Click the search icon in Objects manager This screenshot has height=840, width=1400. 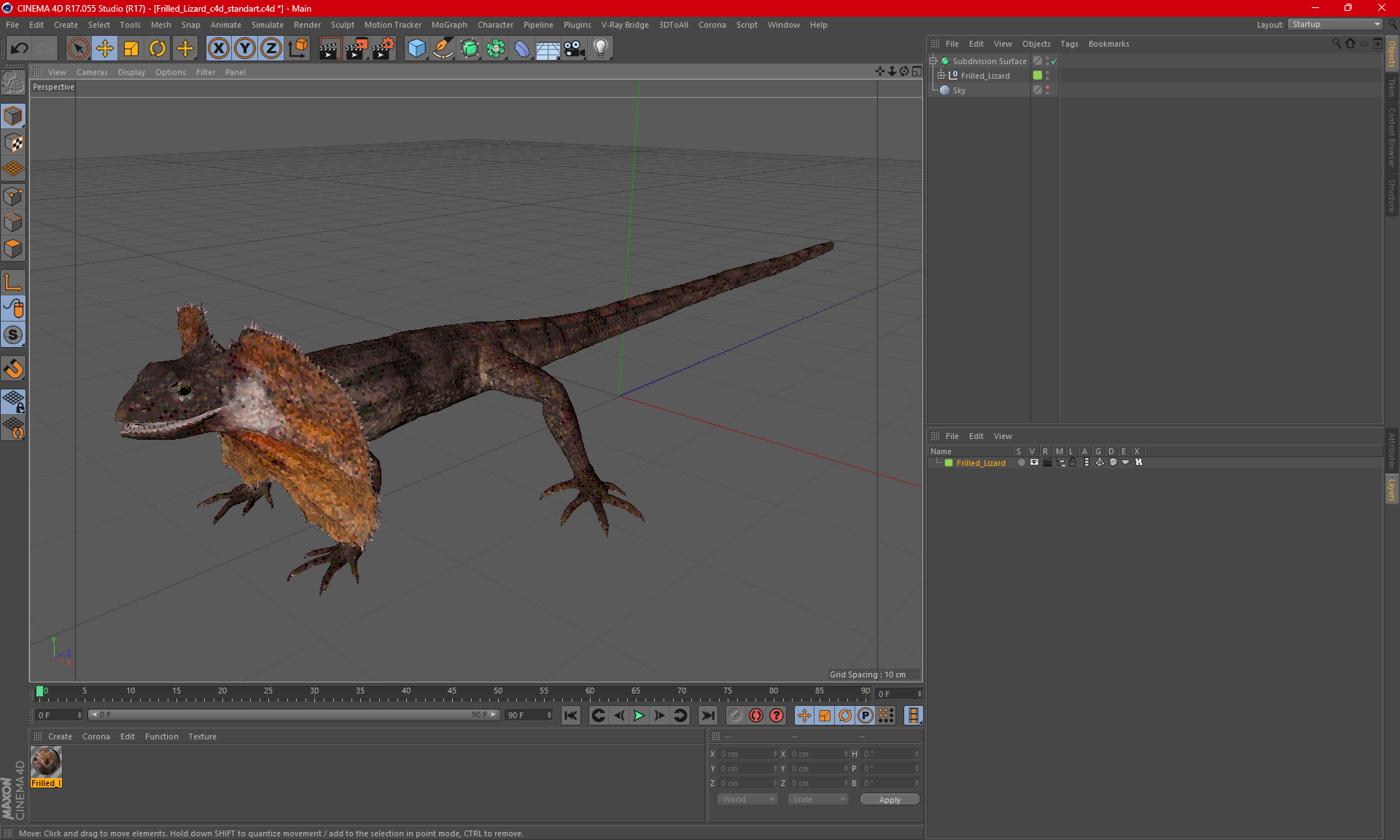tap(1337, 43)
